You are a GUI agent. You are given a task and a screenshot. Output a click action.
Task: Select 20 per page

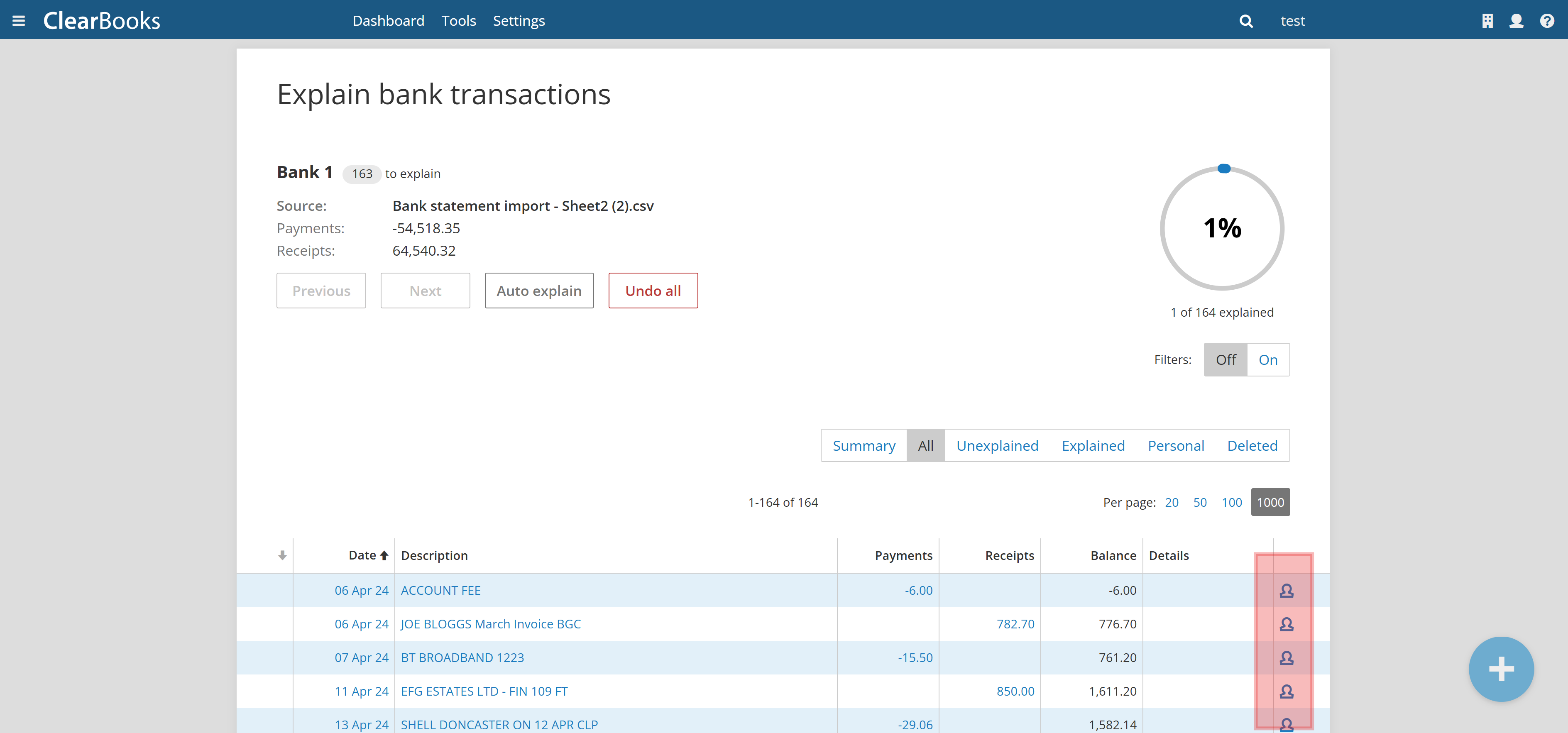coord(1171,502)
